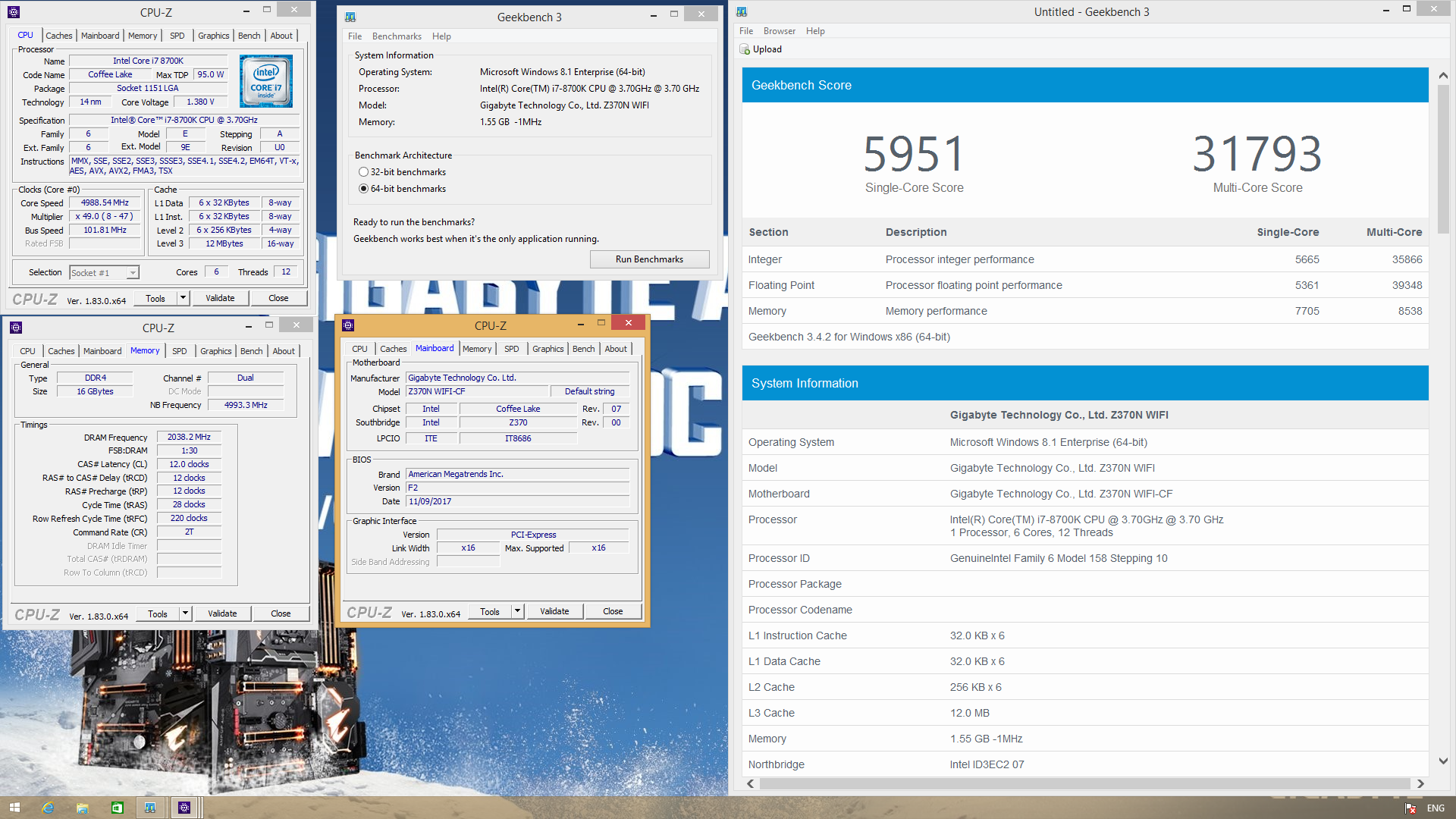Viewport: 1456px width, 819px height.
Task: Click the Upload link in Geekbench results
Action: click(x=767, y=49)
